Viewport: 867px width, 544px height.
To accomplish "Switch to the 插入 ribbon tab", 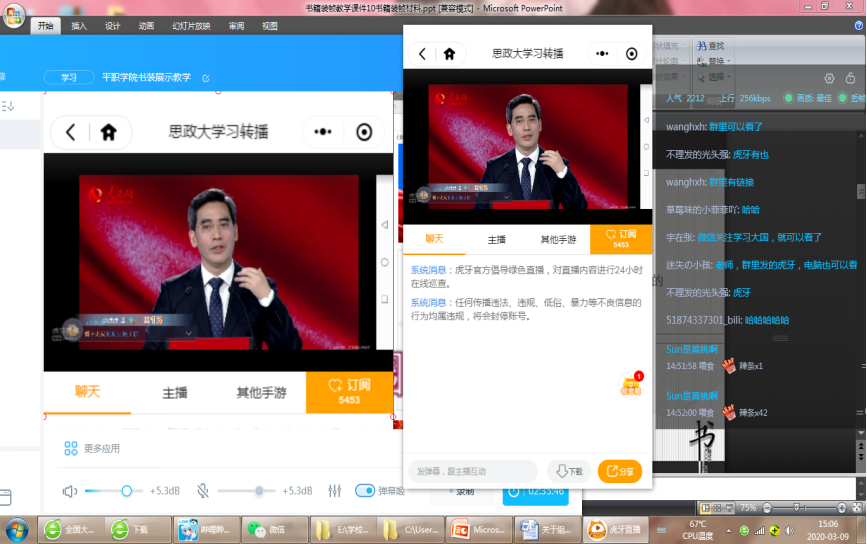I will click(x=79, y=26).
